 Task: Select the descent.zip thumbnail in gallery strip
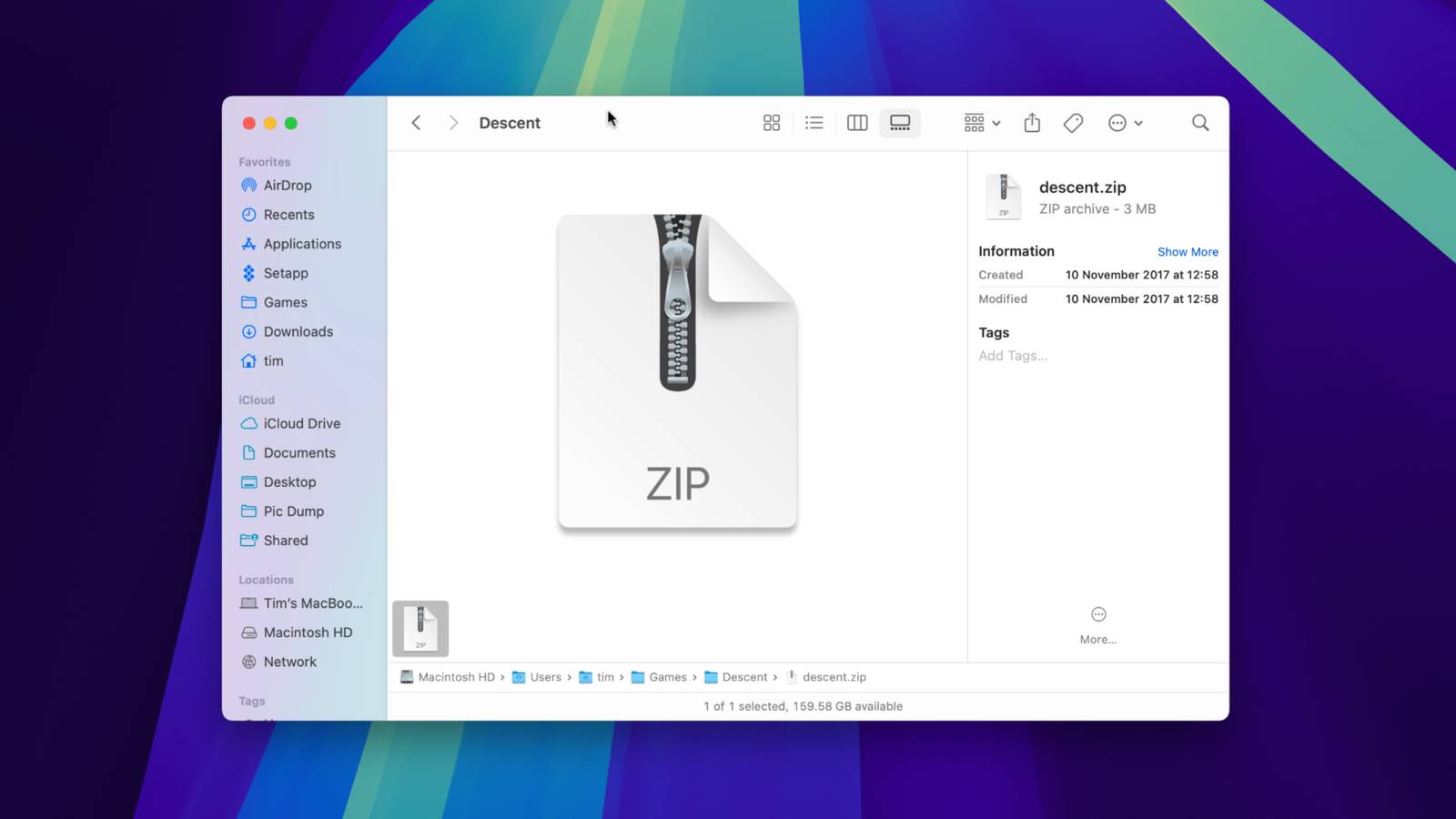[x=420, y=629]
